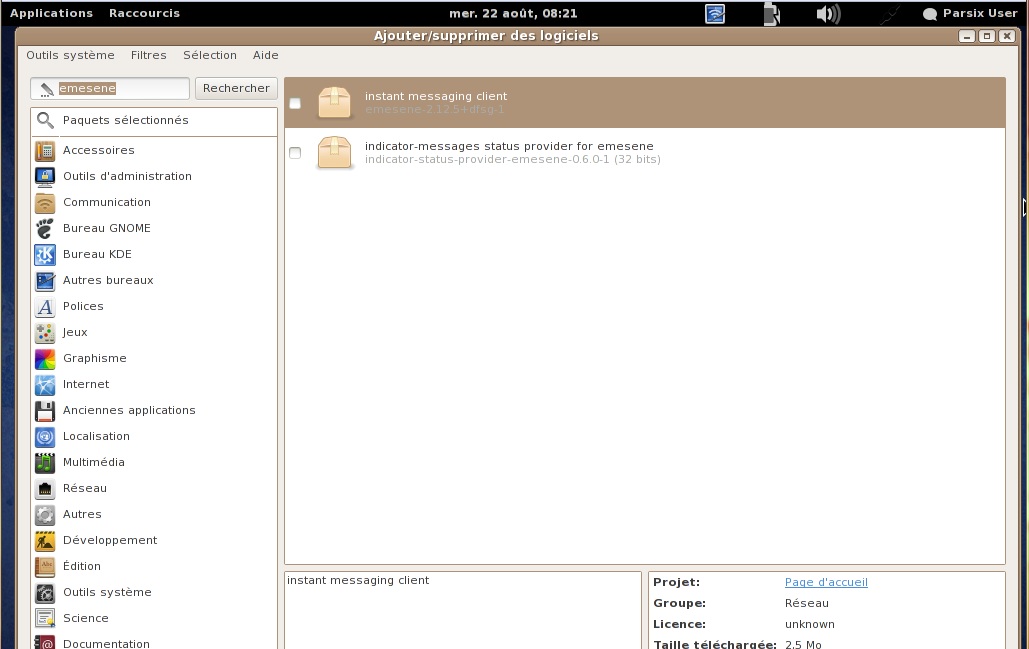Click the instant messaging client description text
Image resolution: width=1029 pixels, height=649 pixels.
(x=358, y=580)
